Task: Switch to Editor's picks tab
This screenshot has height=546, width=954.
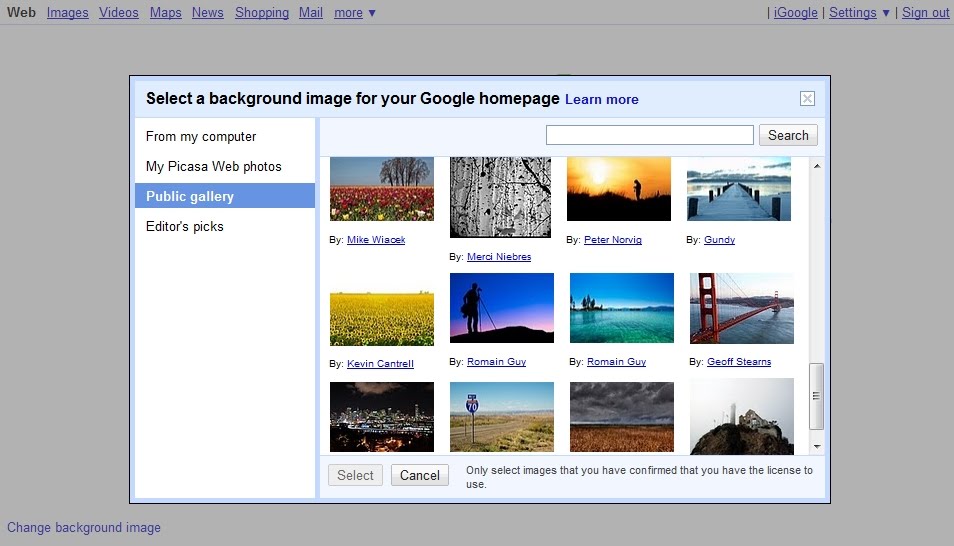Action: [225, 226]
